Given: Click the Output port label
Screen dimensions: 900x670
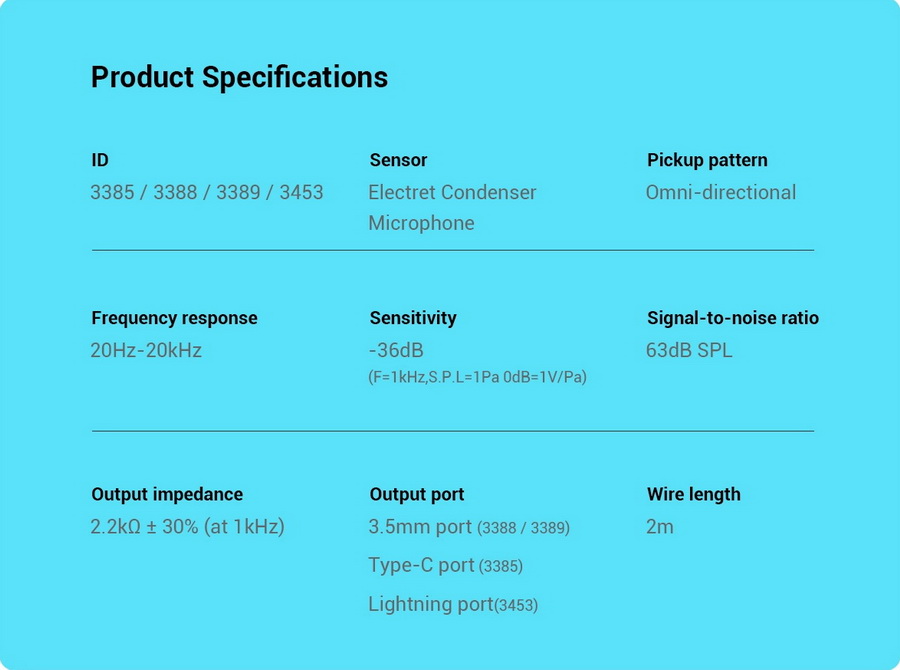Looking at the screenshot, I should click(x=417, y=494).
